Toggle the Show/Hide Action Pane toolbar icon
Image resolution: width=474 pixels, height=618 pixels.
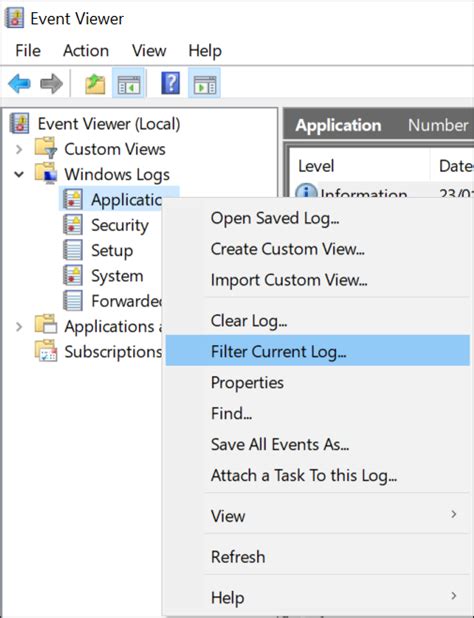pyautogui.click(x=204, y=83)
